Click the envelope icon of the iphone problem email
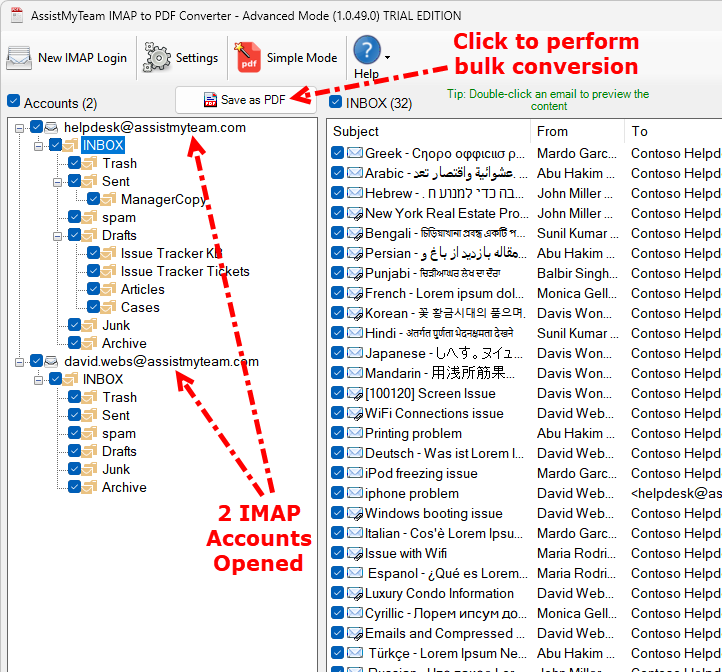 coord(354,493)
